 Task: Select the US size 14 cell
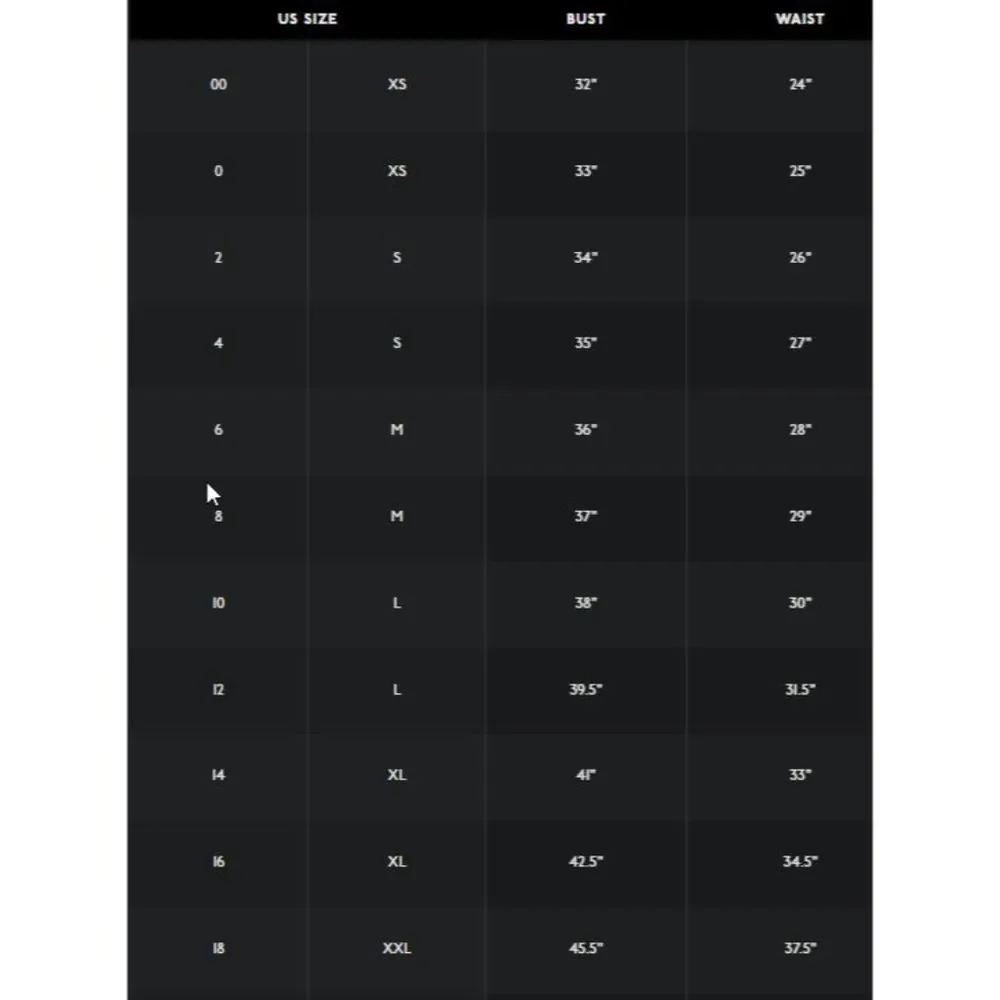pos(218,775)
